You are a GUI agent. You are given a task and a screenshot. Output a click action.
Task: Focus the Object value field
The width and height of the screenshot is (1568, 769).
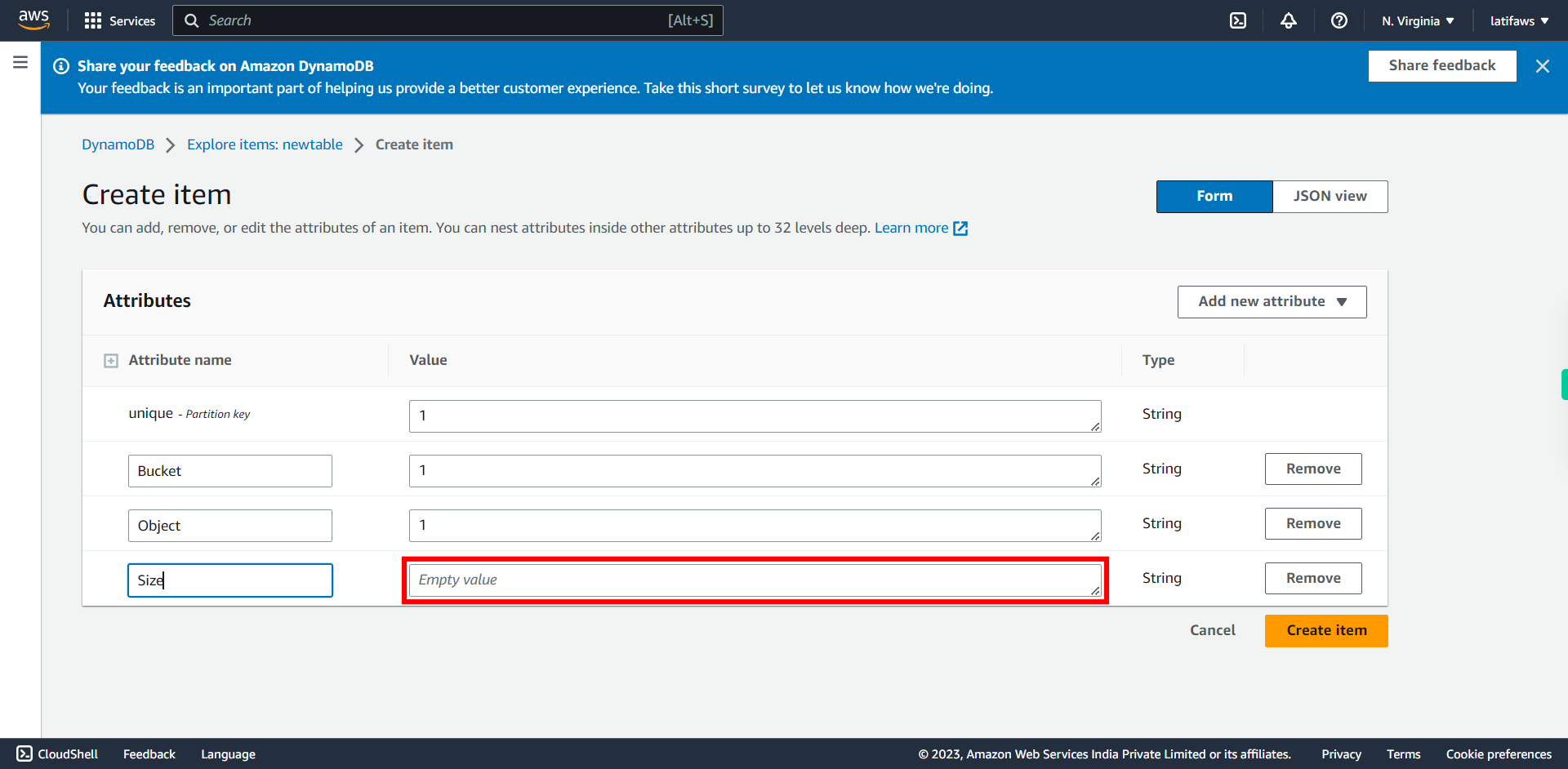pyautogui.click(x=755, y=526)
